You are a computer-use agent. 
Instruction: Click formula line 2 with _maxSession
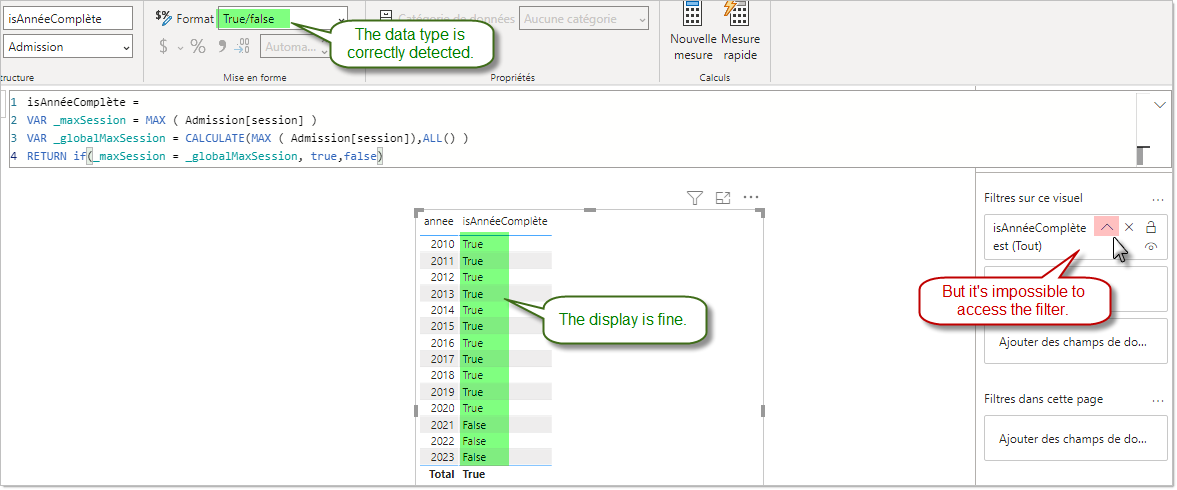tap(172, 119)
